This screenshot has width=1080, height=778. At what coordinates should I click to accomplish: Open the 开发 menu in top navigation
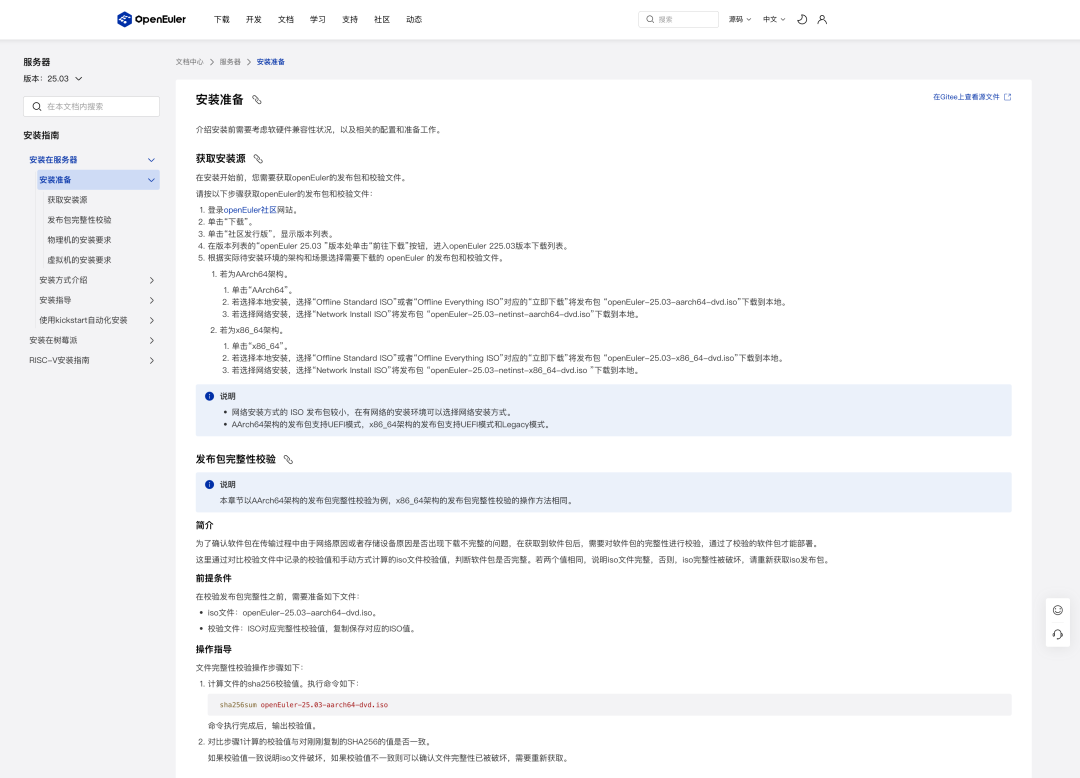click(x=253, y=19)
